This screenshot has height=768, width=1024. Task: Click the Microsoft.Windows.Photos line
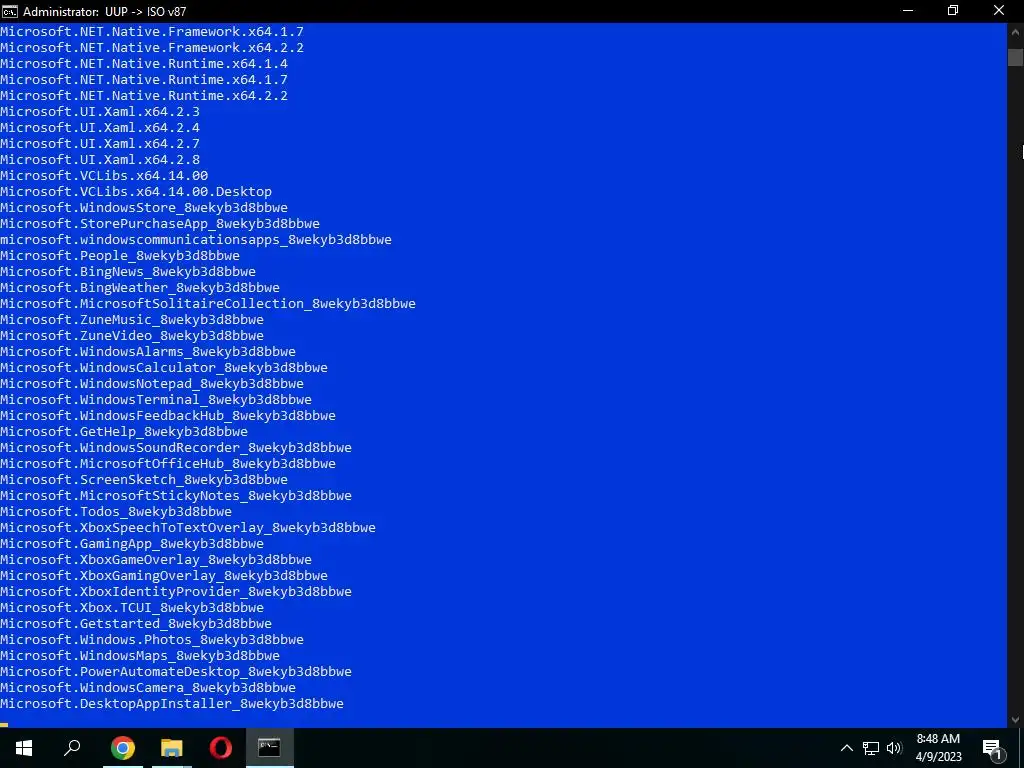tap(152, 639)
